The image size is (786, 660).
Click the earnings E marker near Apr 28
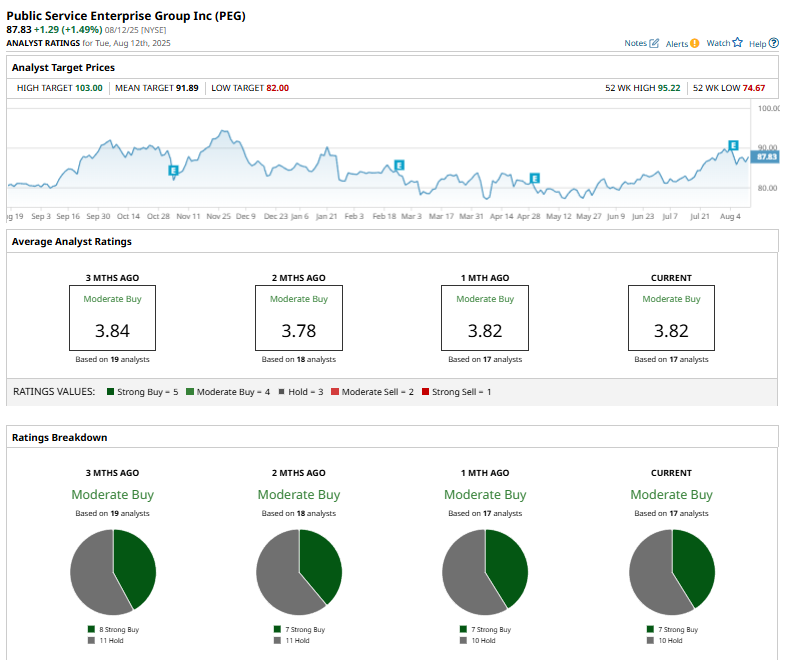click(534, 178)
